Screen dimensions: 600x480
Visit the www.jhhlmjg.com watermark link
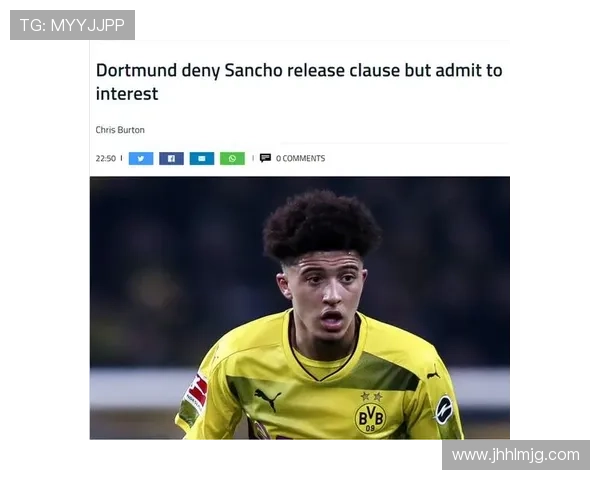(x=516, y=455)
